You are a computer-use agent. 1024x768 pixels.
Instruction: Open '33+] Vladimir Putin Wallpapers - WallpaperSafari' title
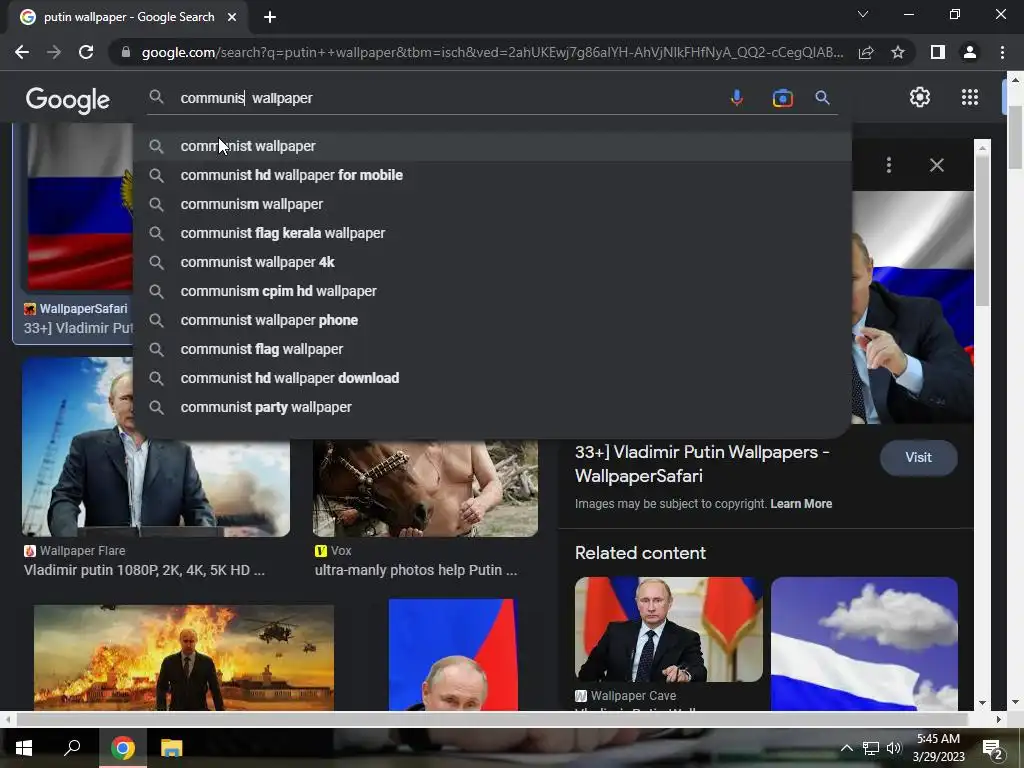click(x=702, y=464)
